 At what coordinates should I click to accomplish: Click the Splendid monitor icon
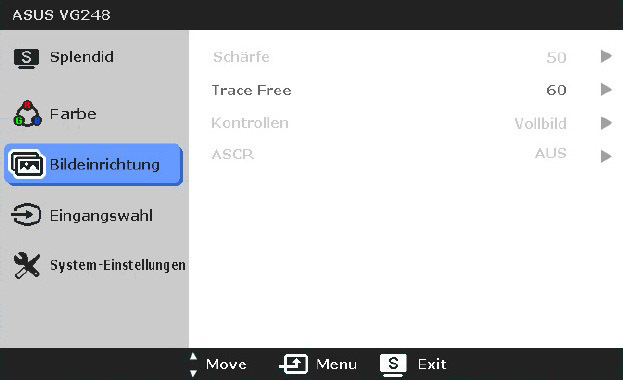click(26, 58)
